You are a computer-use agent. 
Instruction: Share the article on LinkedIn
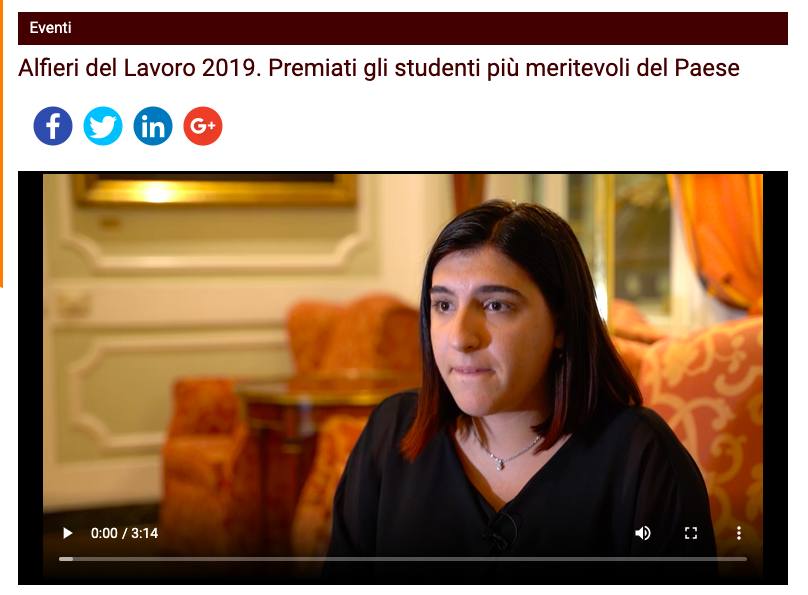[153, 126]
